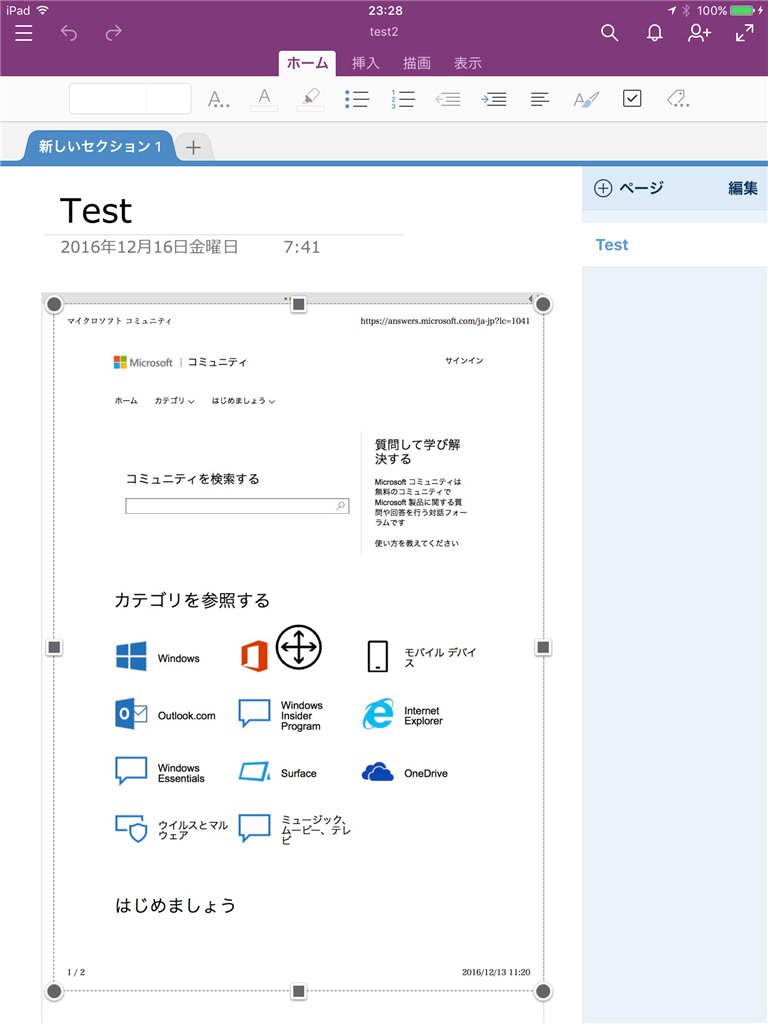Tap top-right round resize handle

pyautogui.click(x=543, y=304)
